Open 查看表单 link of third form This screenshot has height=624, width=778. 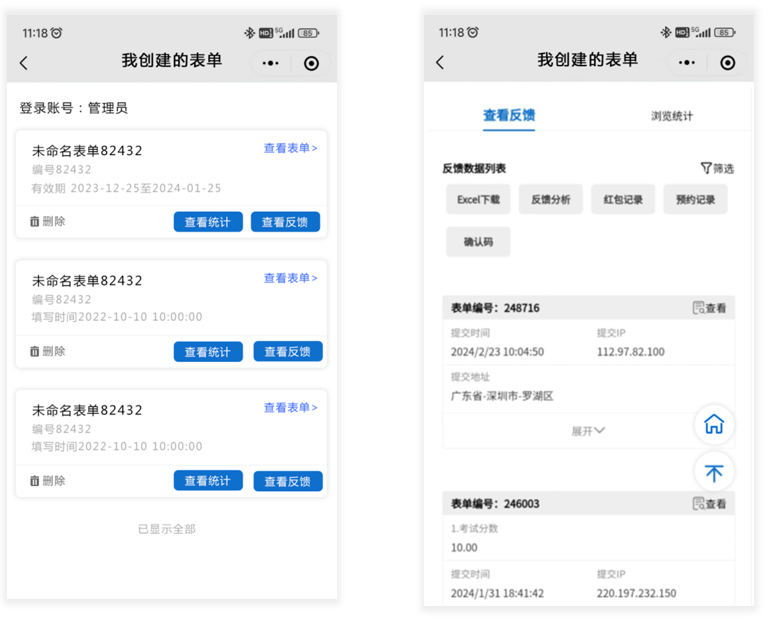tap(290, 407)
